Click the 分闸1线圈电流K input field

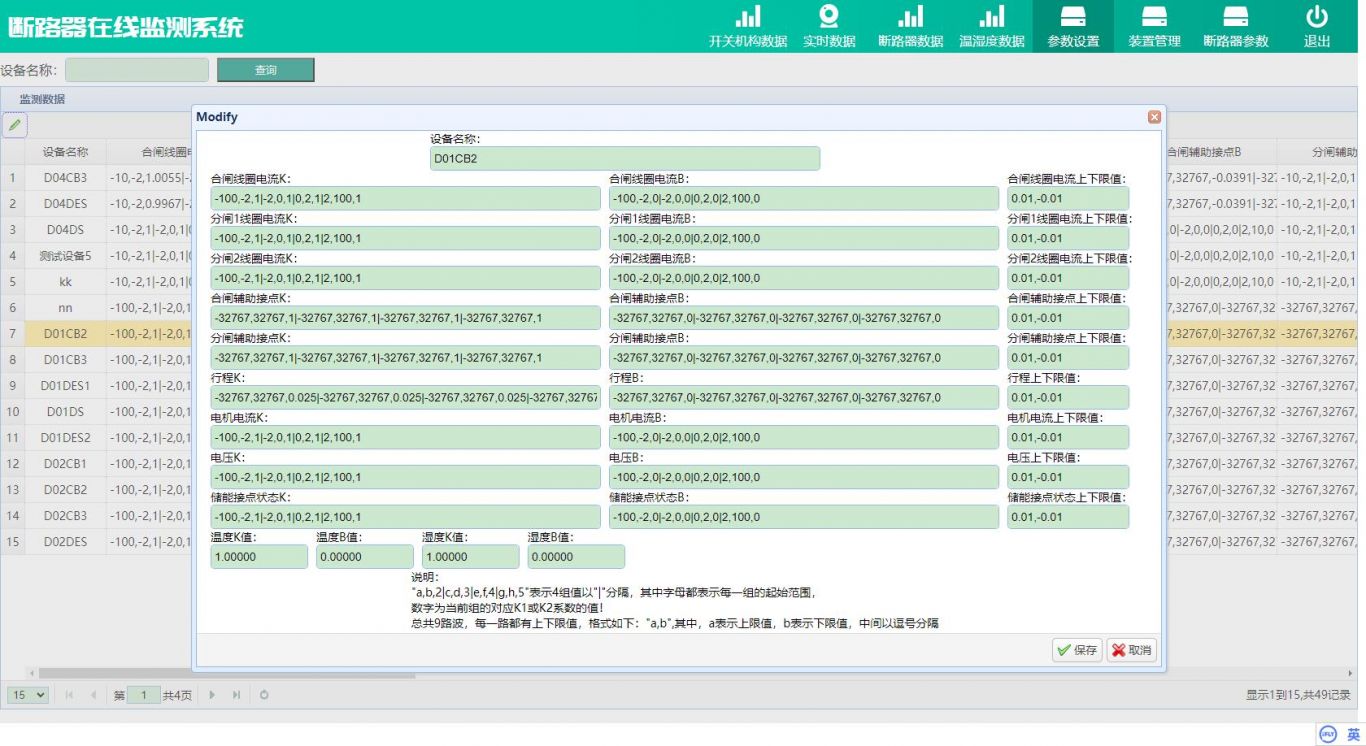(405, 238)
